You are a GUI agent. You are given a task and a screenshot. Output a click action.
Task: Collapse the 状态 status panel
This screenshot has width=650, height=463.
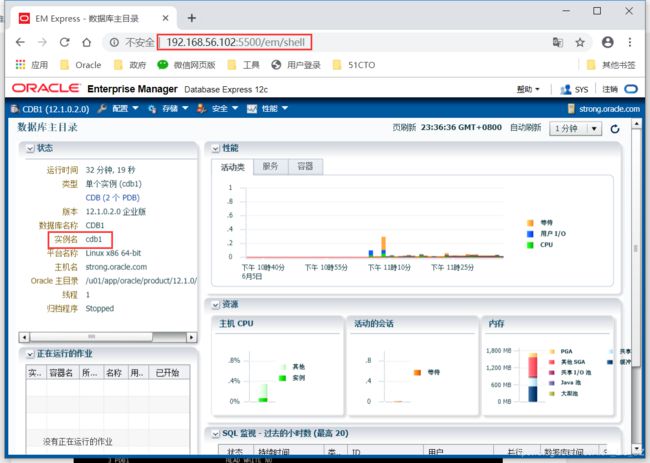(x=30, y=148)
